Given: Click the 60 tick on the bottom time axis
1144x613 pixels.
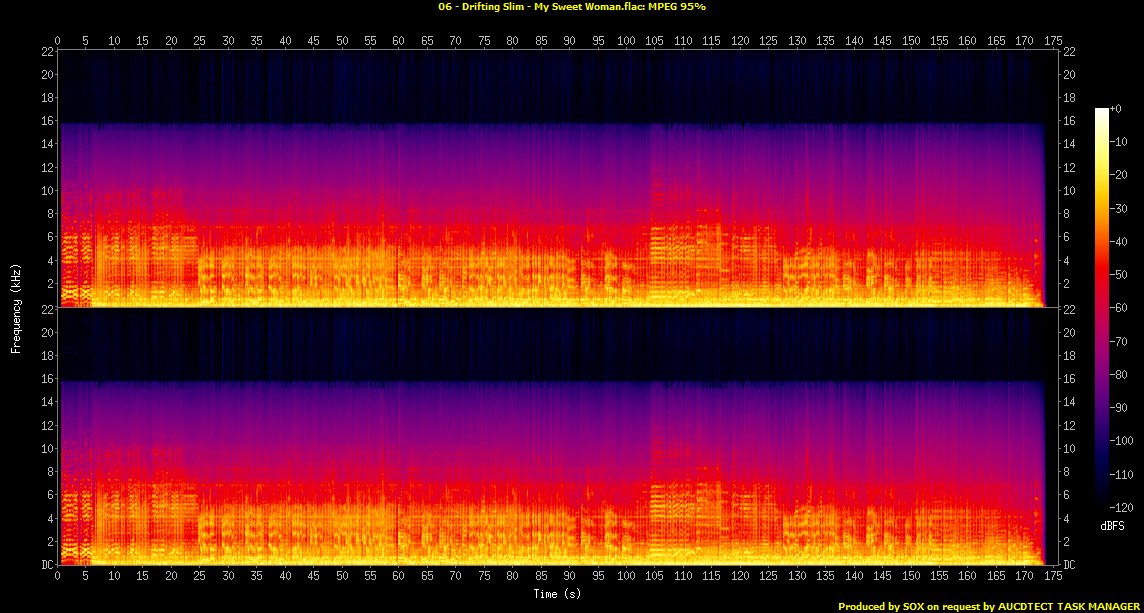Looking at the screenshot, I should (399, 578).
